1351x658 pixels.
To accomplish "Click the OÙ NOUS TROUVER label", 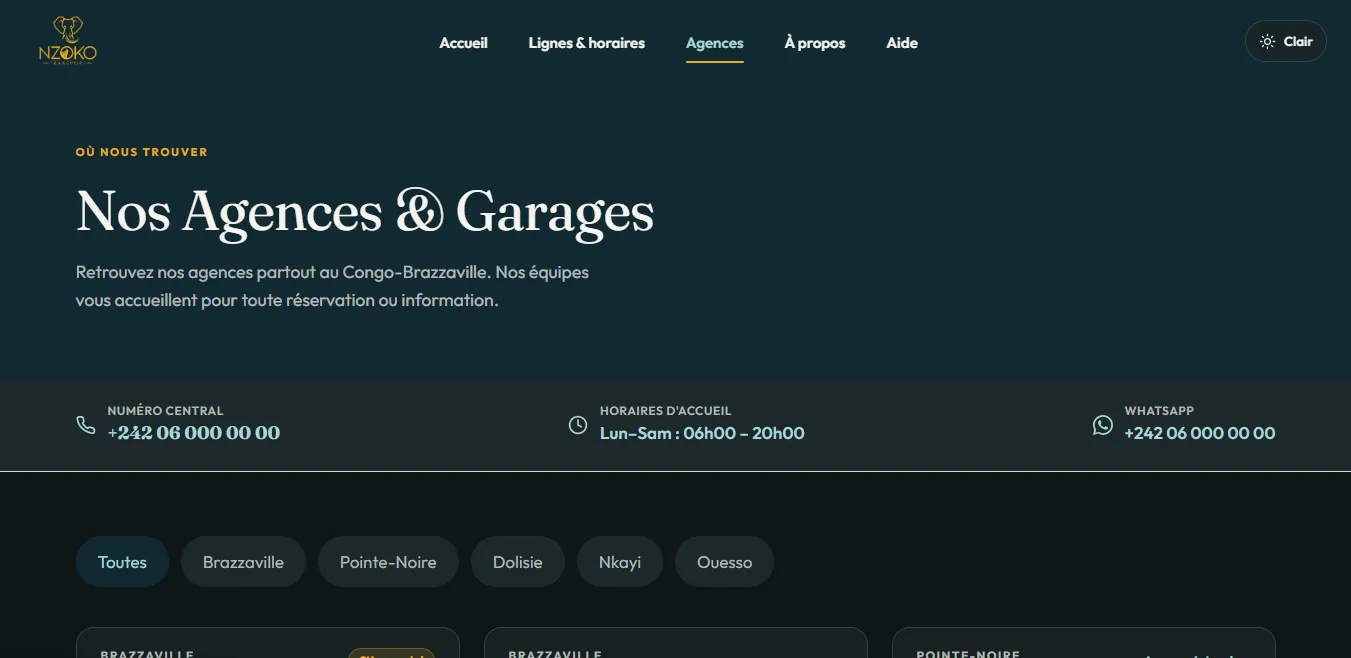I will pyautogui.click(x=142, y=152).
